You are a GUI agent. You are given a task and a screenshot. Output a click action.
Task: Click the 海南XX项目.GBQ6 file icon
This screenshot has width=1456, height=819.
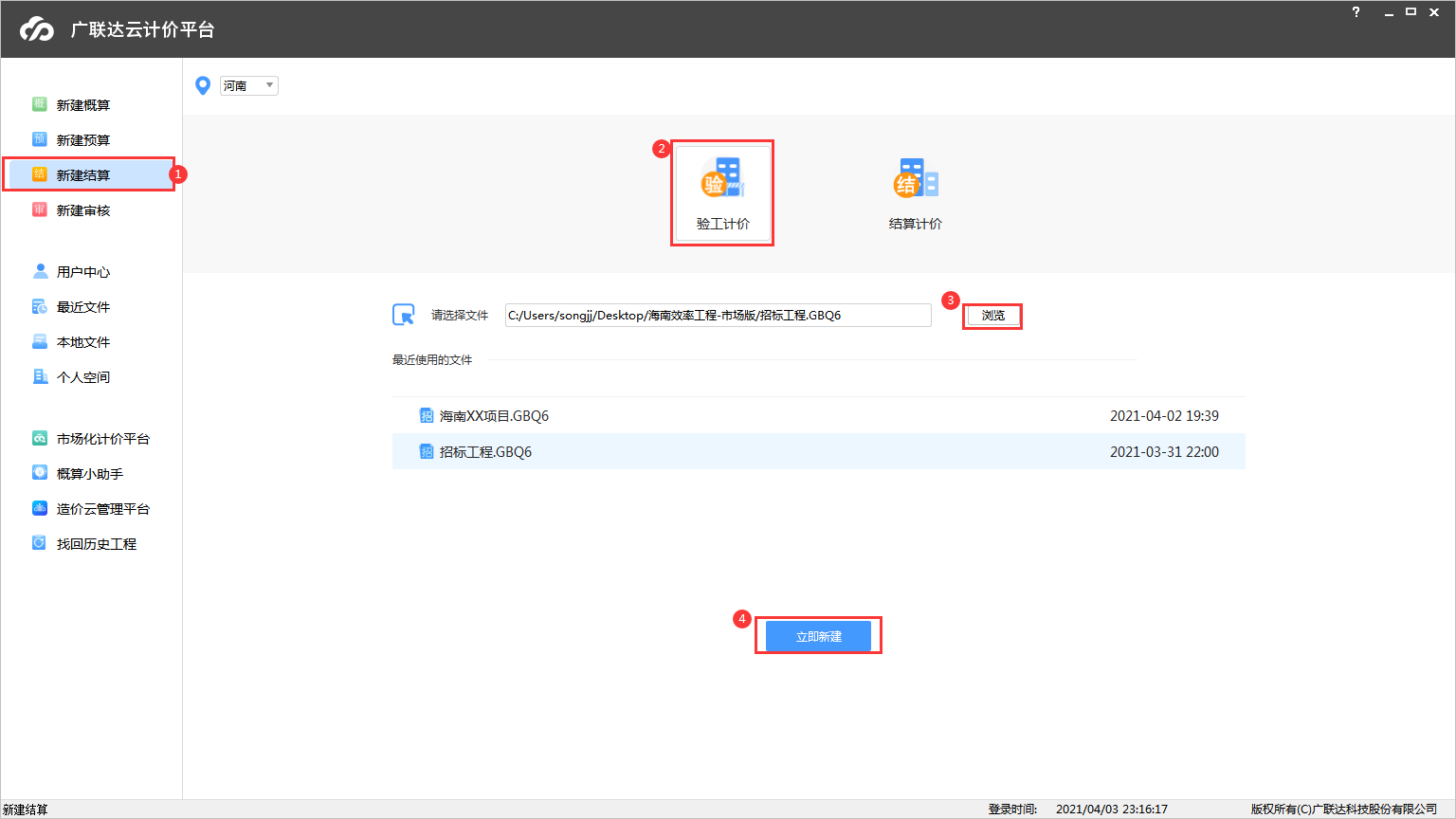tap(427, 415)
